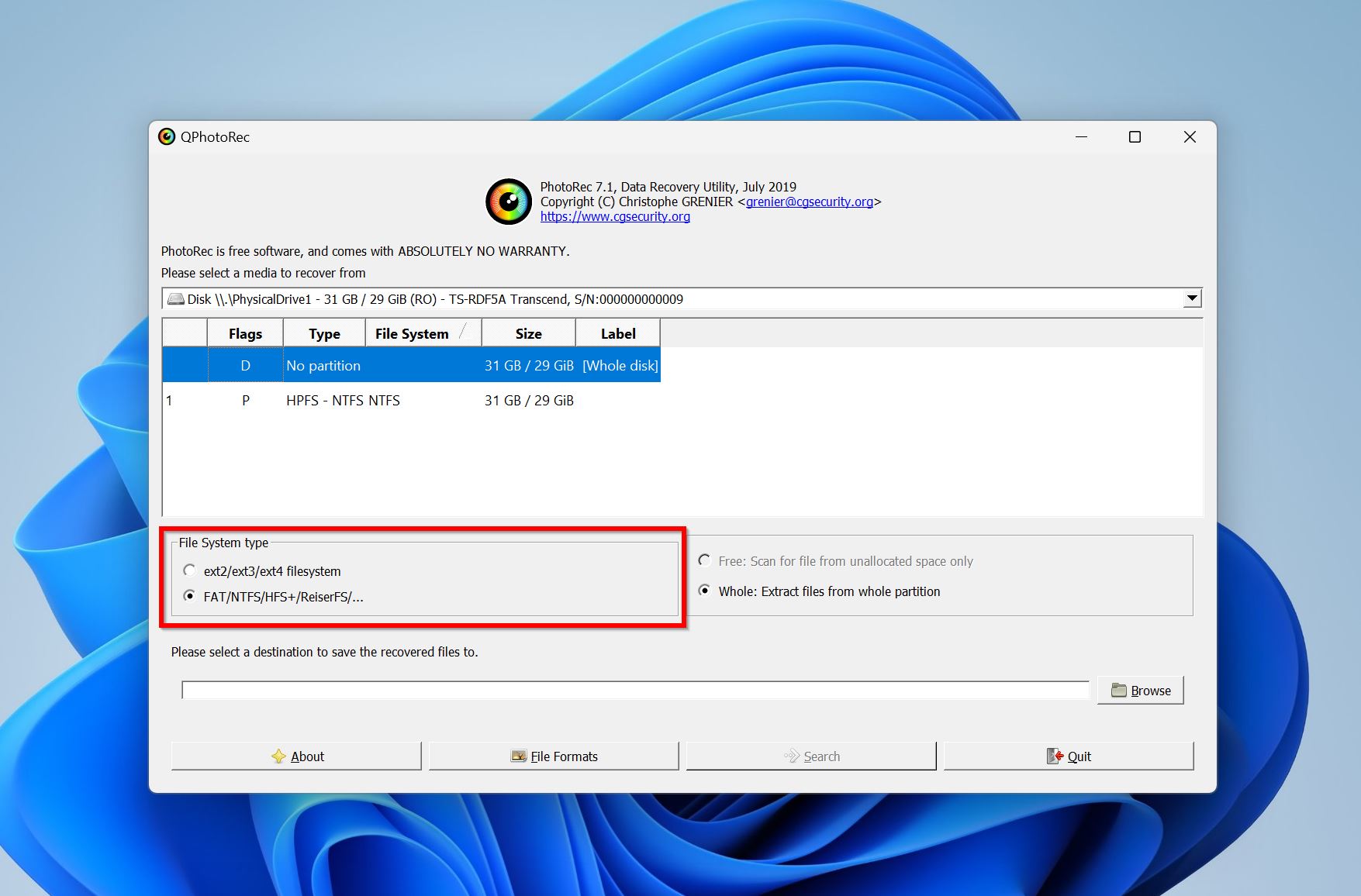Click the blank leading column header
Image resolution: width=1361 pixels, height=896 pixels.
click(185, 333)
